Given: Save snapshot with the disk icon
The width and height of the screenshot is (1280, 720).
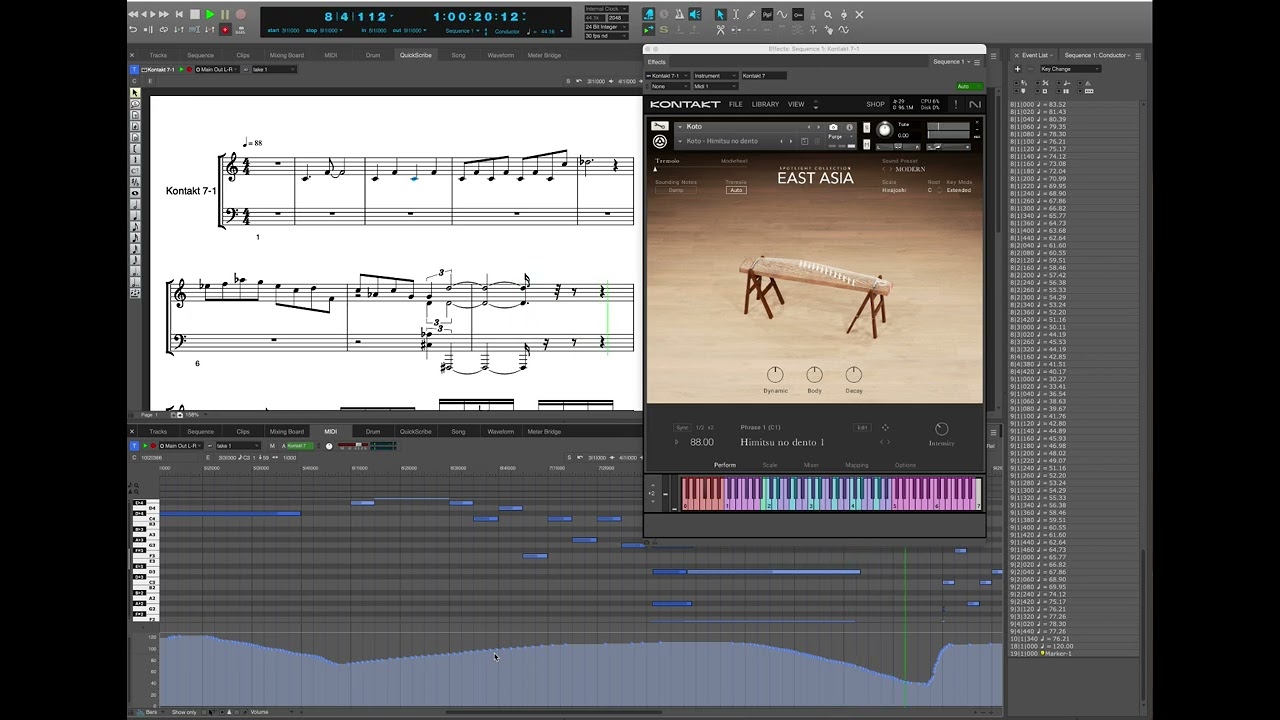Looking at the screenshot, I should (805, 141).
